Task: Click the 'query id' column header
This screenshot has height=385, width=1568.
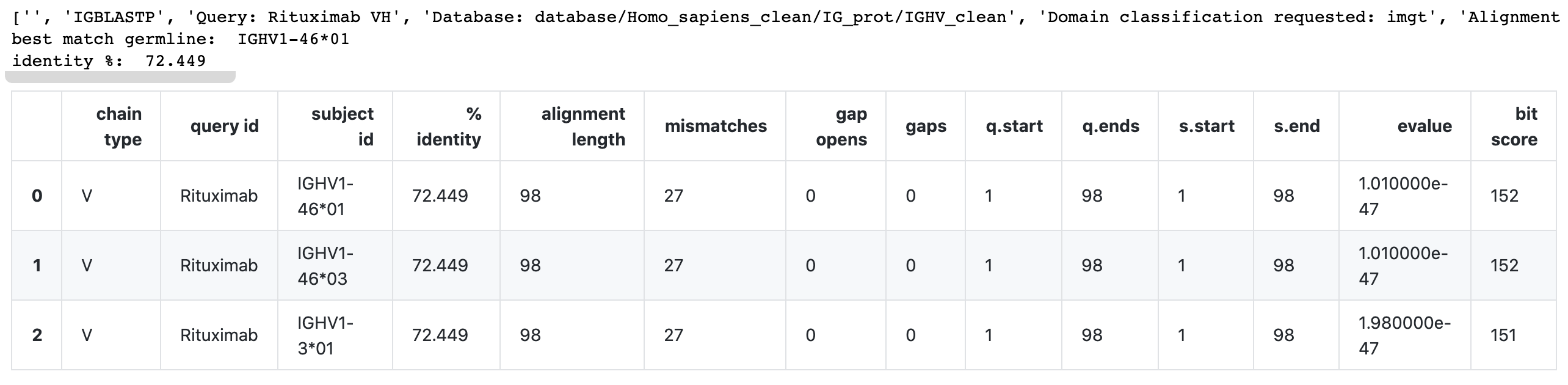Action: click(224, 127)
